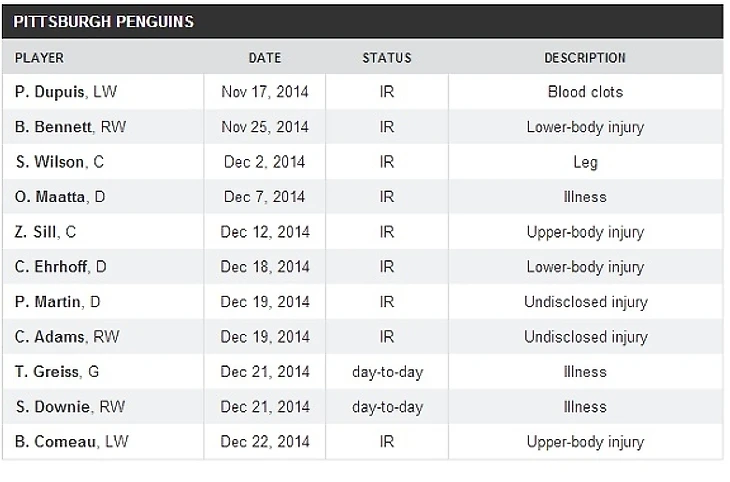Open B. Comeau player link
730x482 pixels.
[x=54, y=442]
